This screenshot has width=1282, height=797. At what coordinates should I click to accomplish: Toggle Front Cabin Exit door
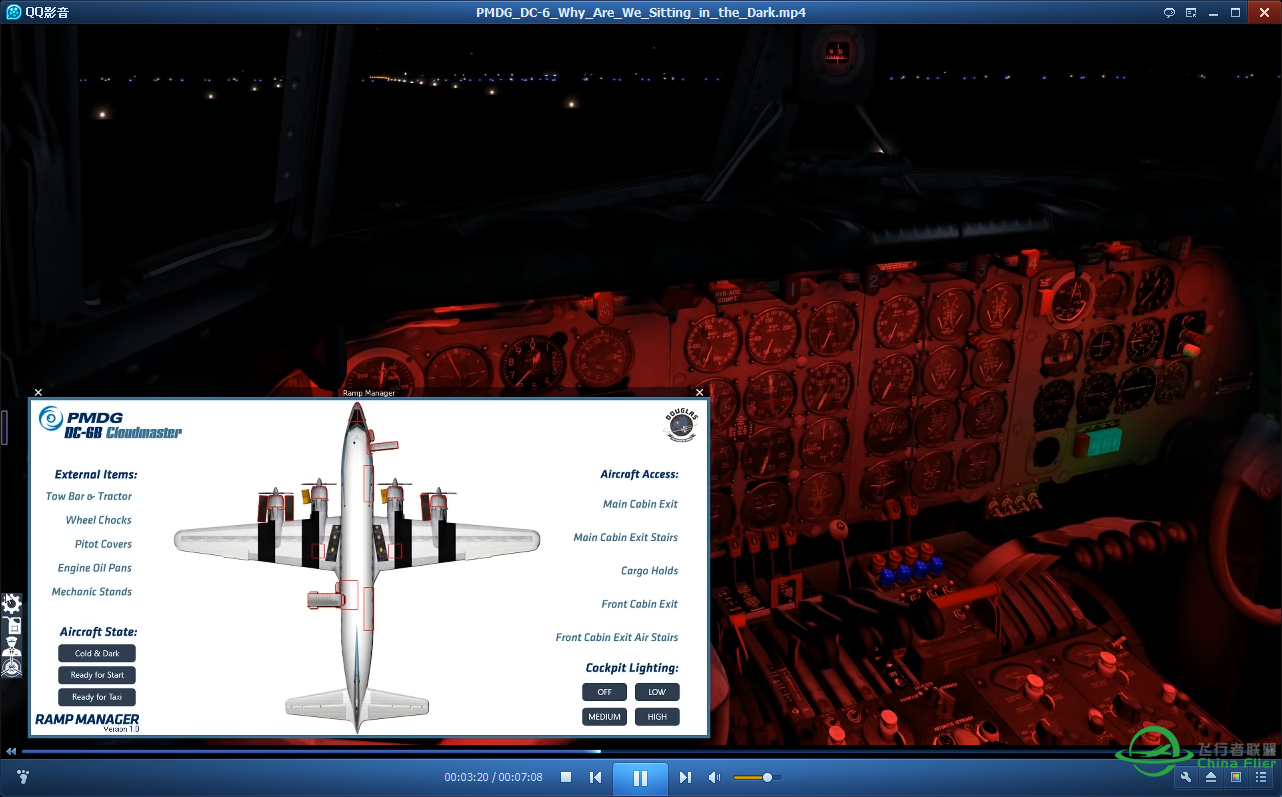(640, 604)
